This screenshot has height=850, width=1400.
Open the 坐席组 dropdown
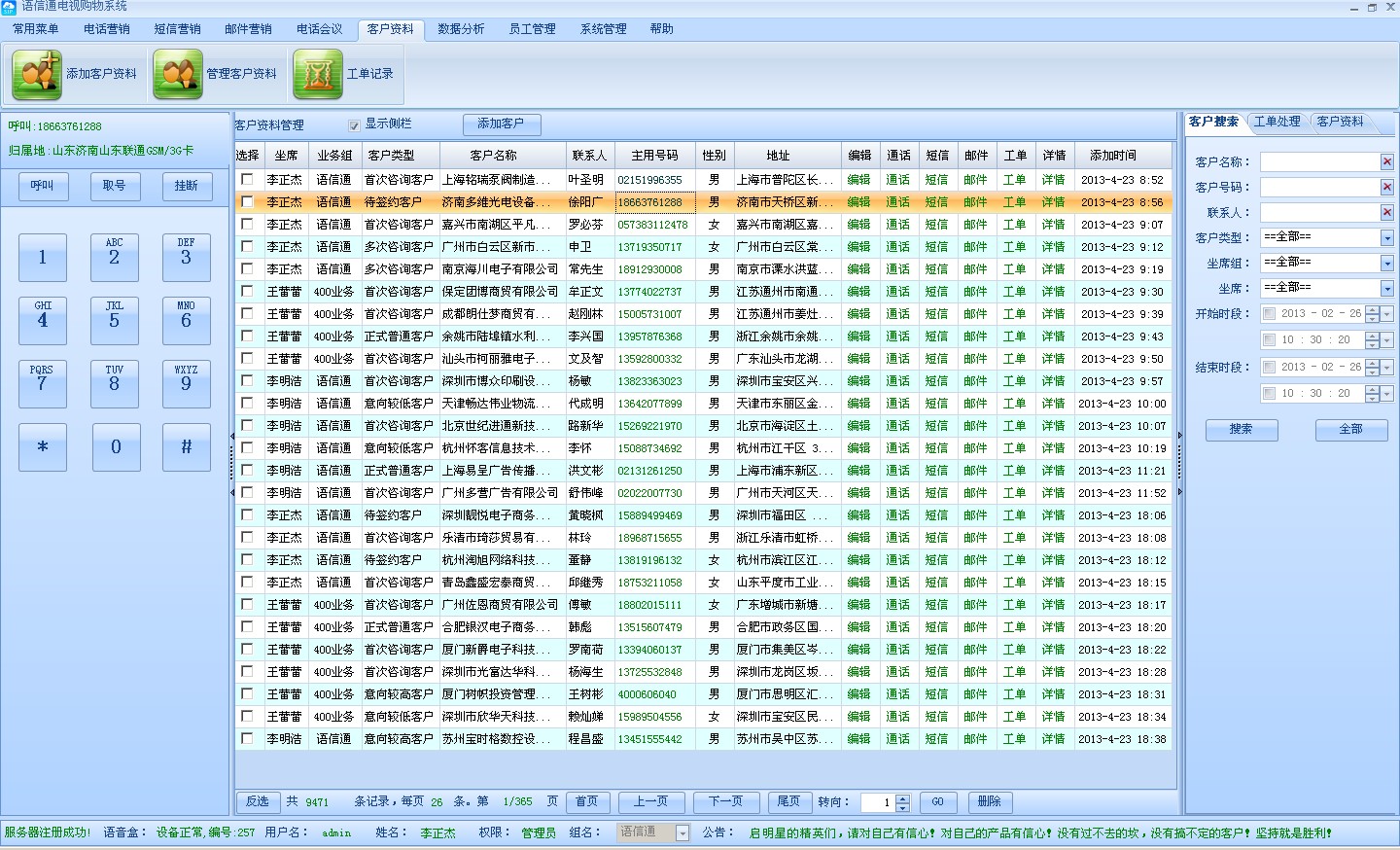click(1386, 263)
